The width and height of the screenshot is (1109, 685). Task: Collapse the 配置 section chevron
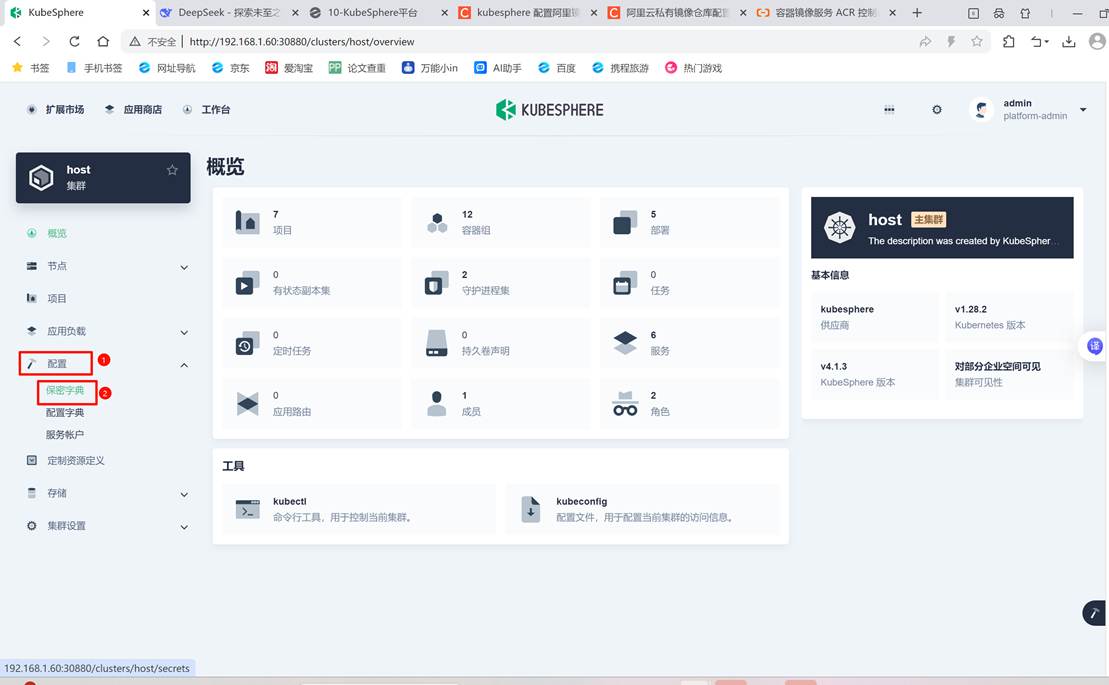(x=184, y=365)
